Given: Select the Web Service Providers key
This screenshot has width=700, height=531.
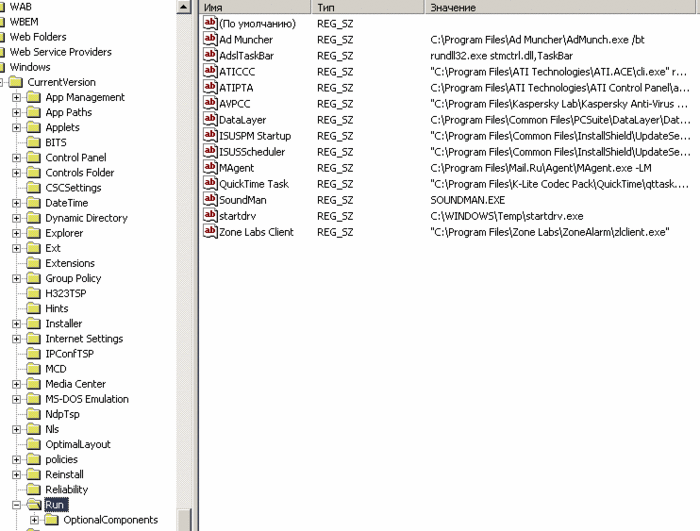Looking at the screenshot, I should point(61,52).
